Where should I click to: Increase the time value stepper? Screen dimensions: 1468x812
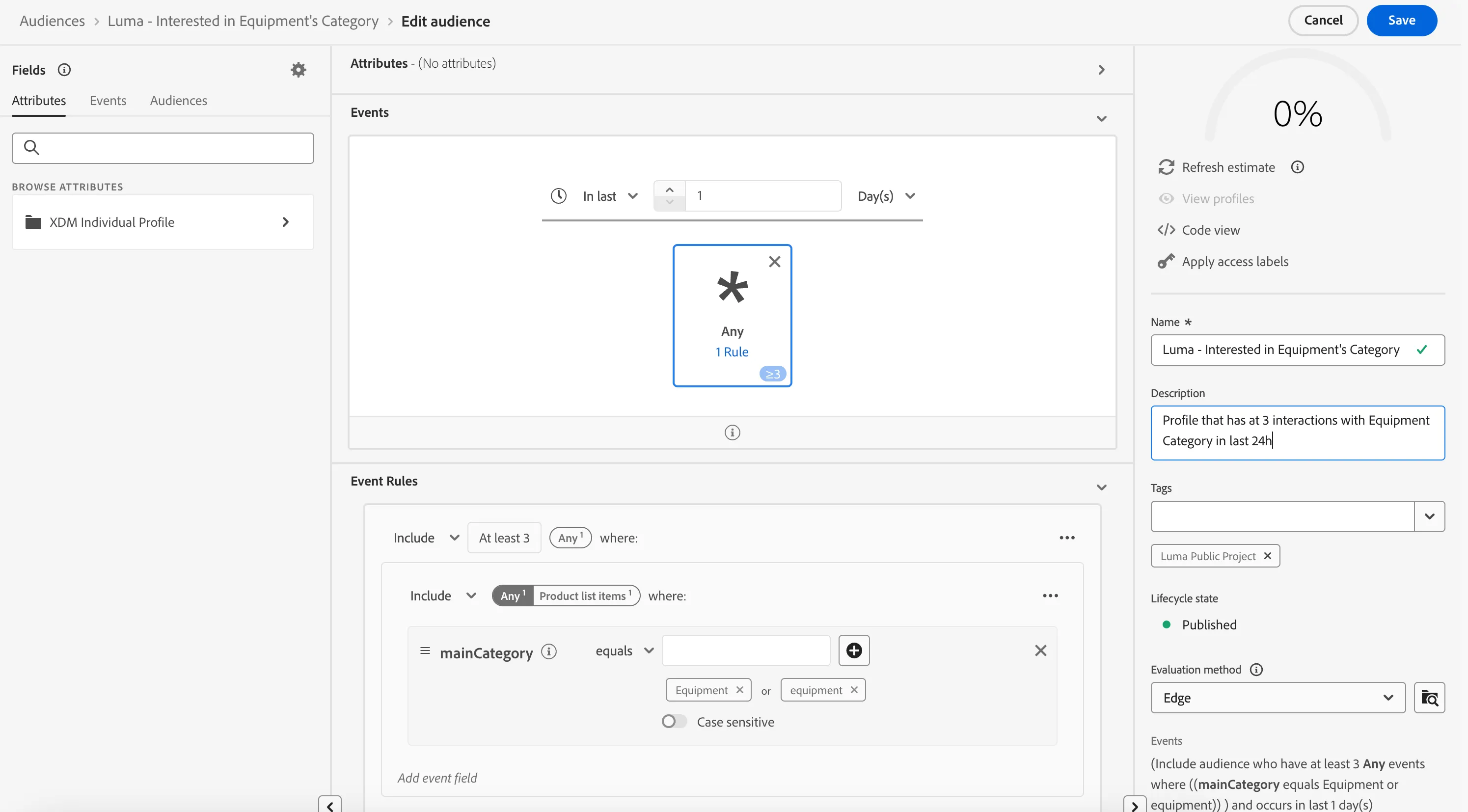click(669, 190)
